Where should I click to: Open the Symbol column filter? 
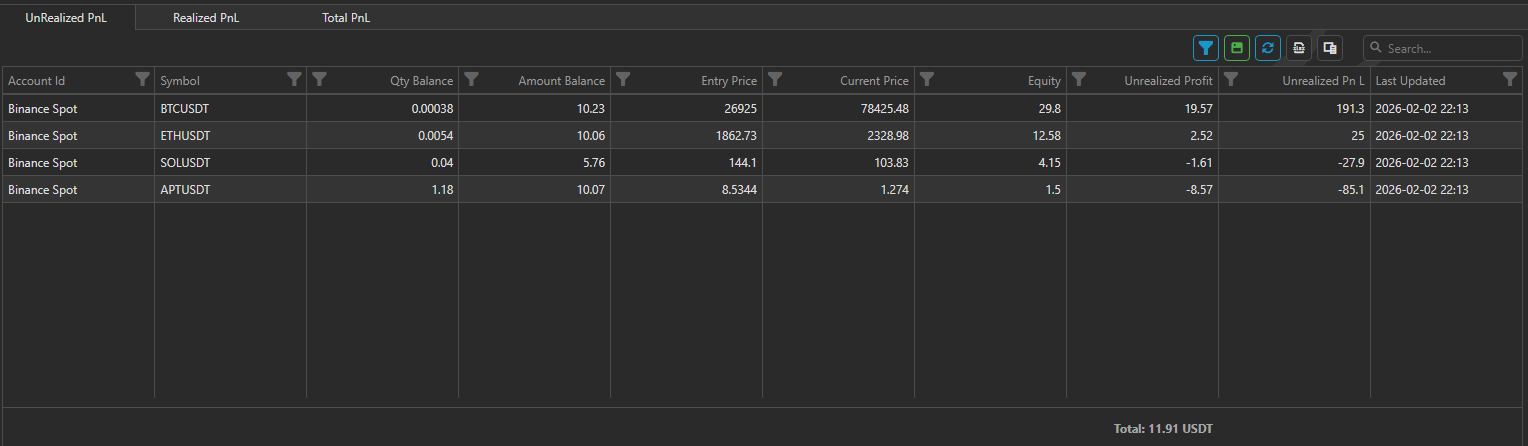point(294,80)
